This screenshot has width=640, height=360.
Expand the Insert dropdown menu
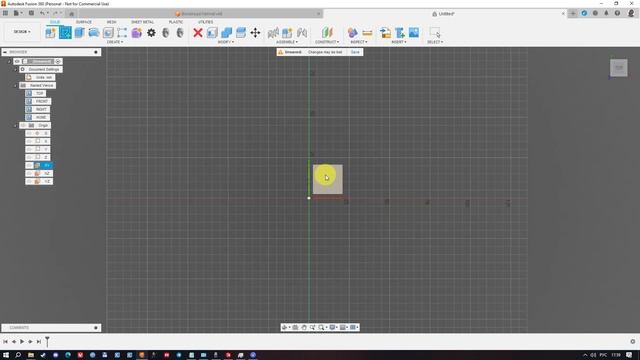pos(399,42)
